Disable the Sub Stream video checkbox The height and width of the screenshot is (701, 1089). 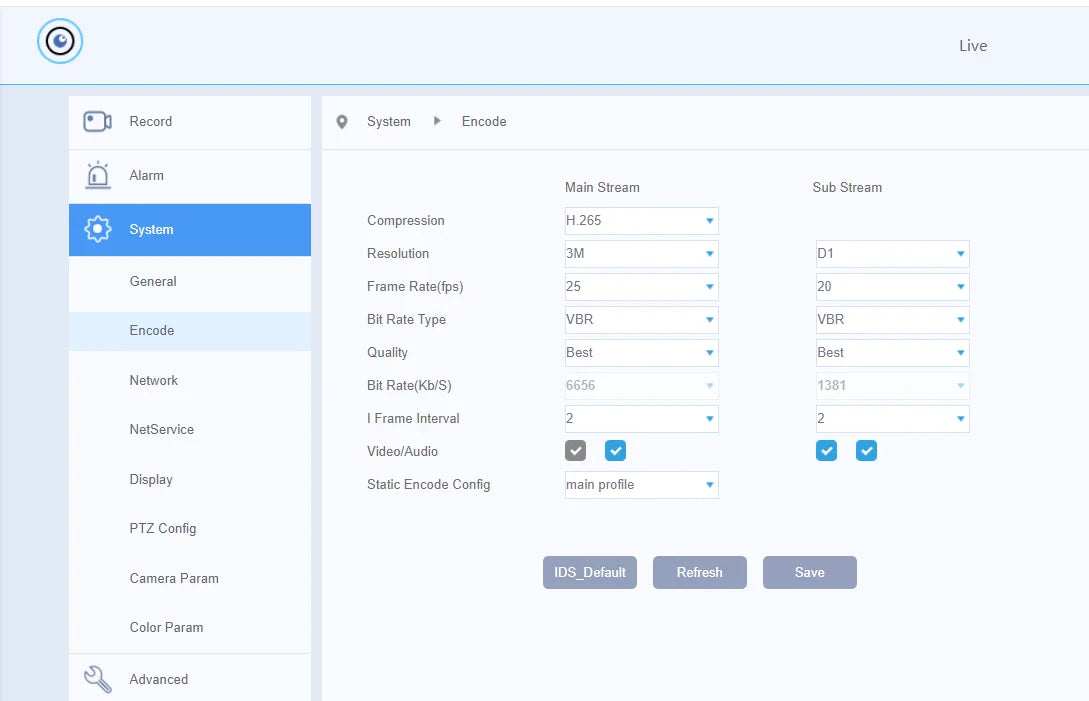click(826, 451)
